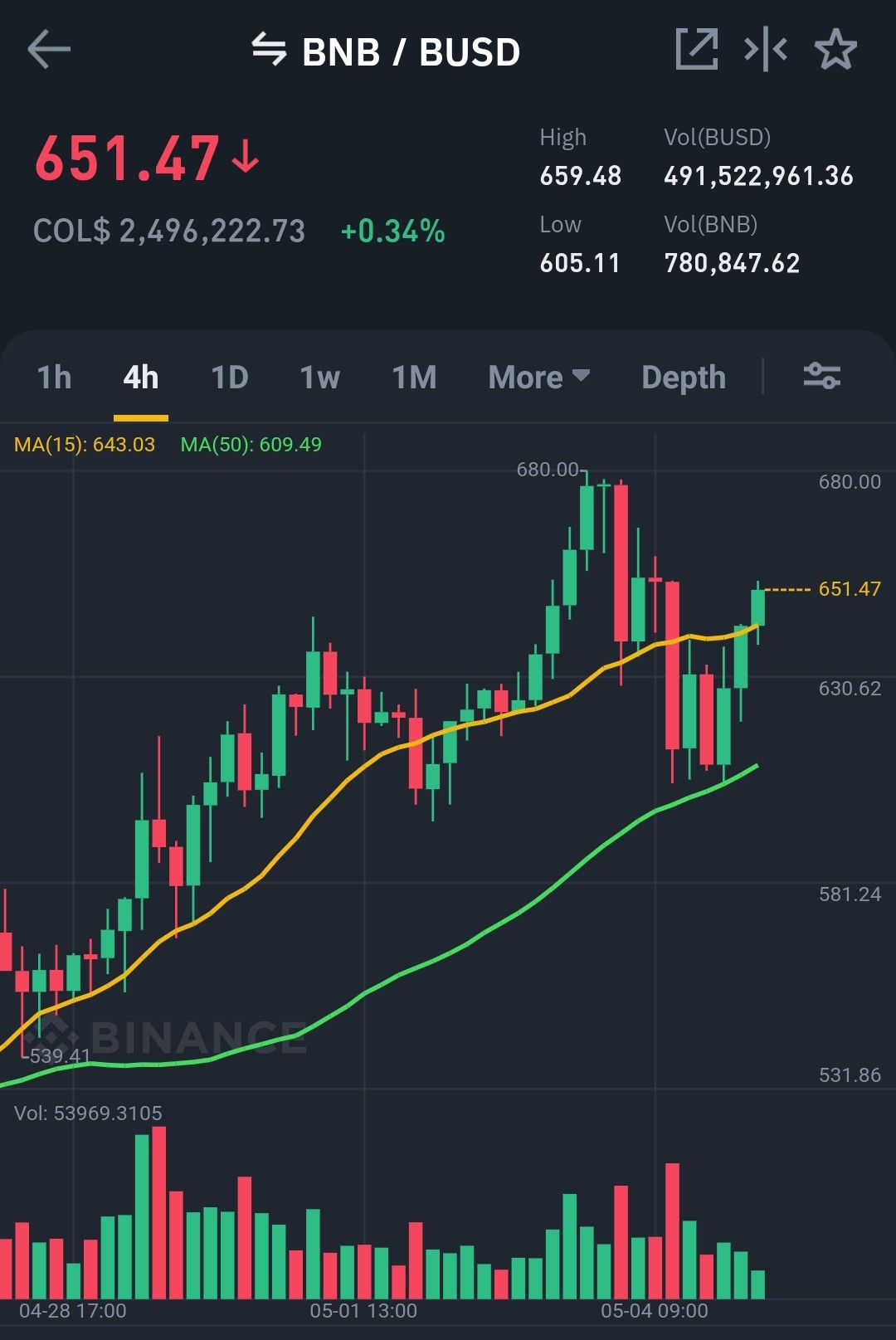The image size is (896, 1340).
Task: Switch to the 1h interval tab
Action: [55, 378]
